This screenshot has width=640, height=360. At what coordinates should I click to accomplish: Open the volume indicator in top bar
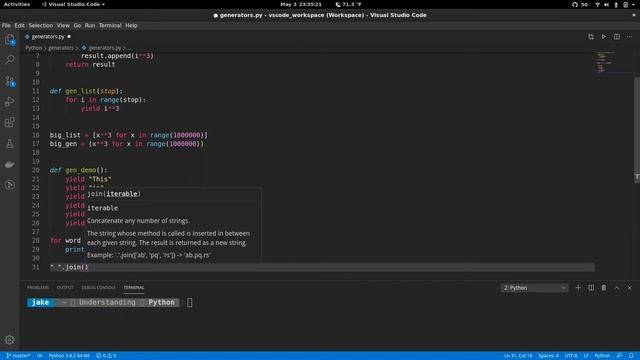tap(607, 4)
